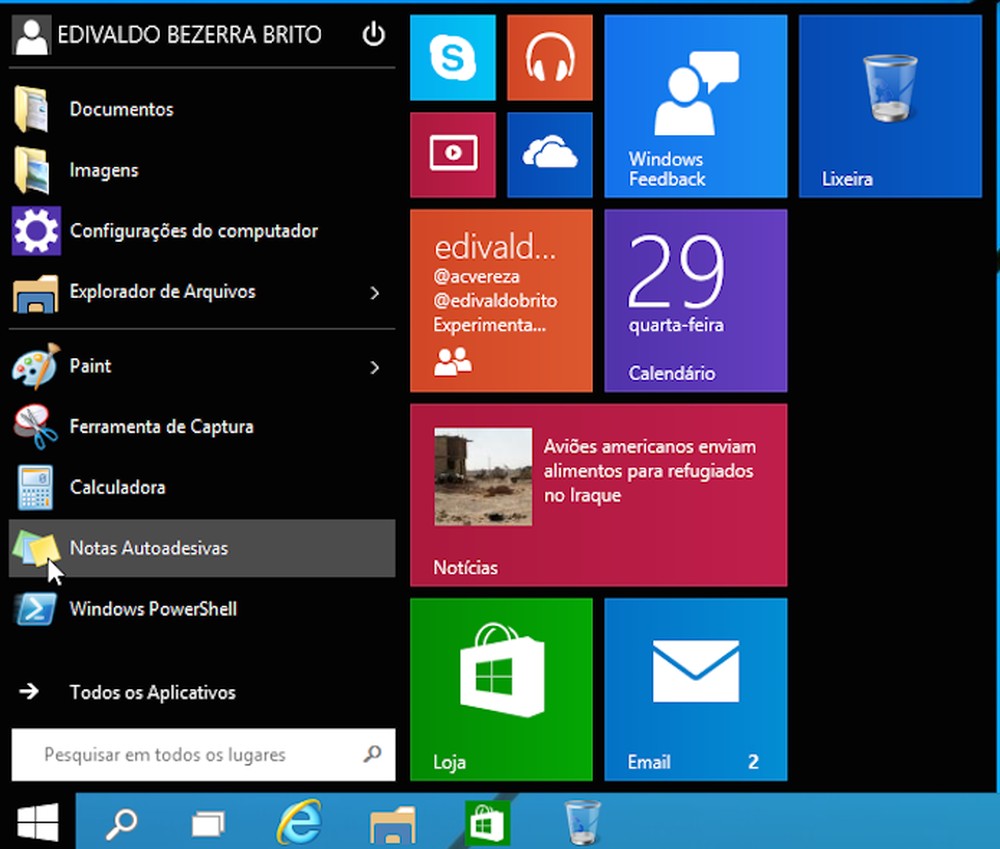Open File Explorer from taskbar
1000x849 pixels.
click(x=393, y=823)
